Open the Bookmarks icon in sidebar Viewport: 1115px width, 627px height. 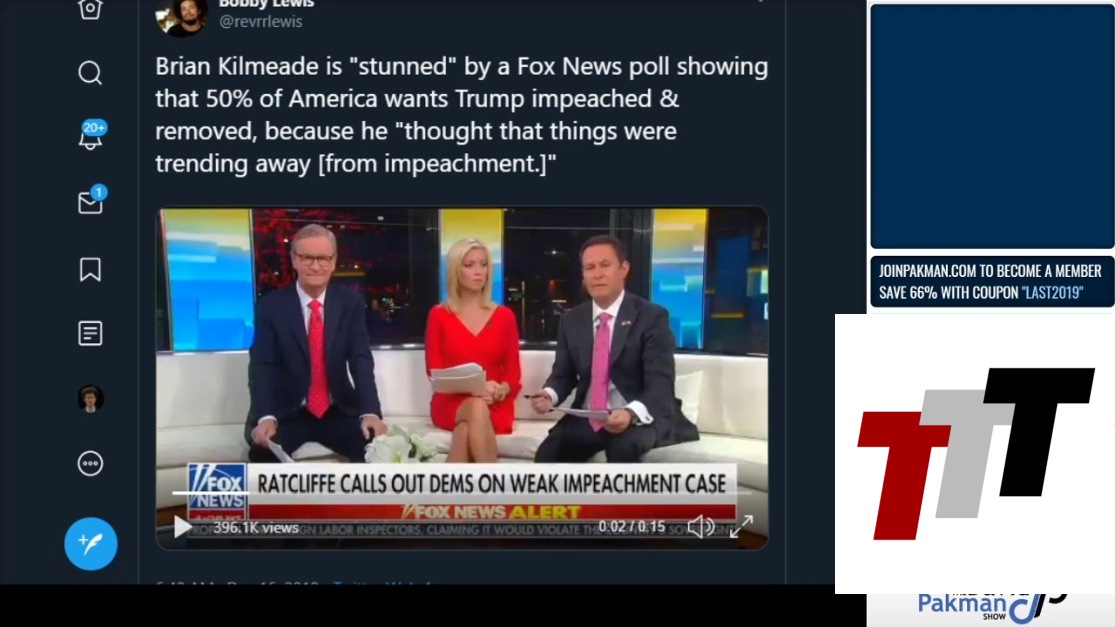click(x=90, y=269)
